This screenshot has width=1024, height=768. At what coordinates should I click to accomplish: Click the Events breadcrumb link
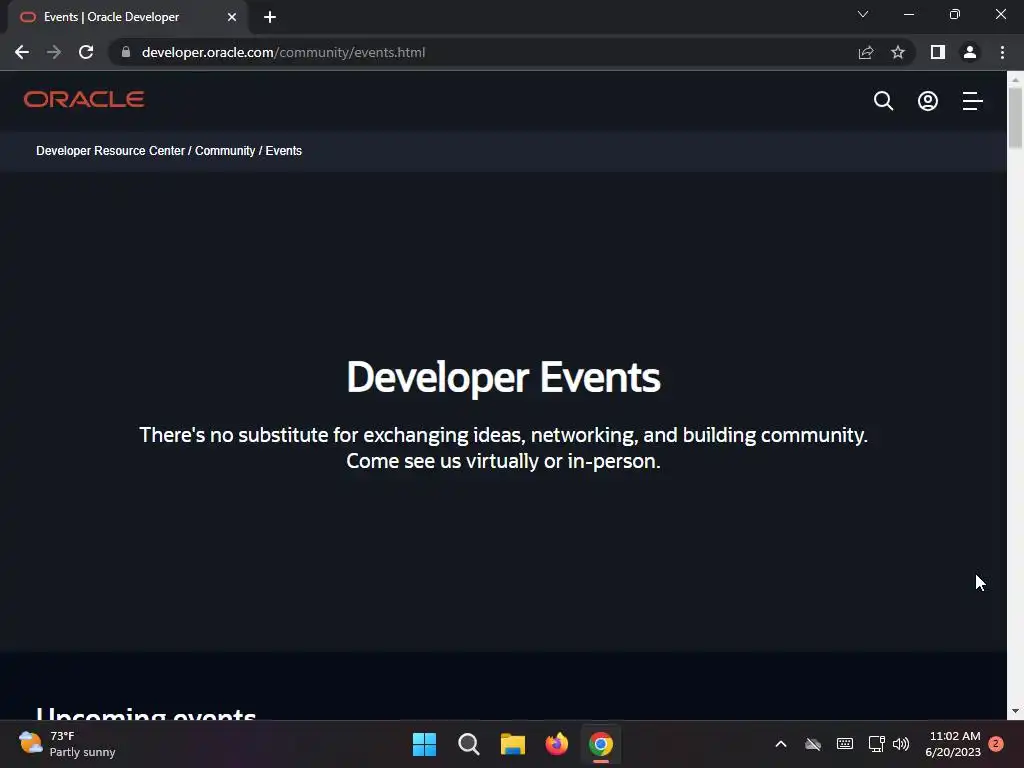[x=283, y=151]
